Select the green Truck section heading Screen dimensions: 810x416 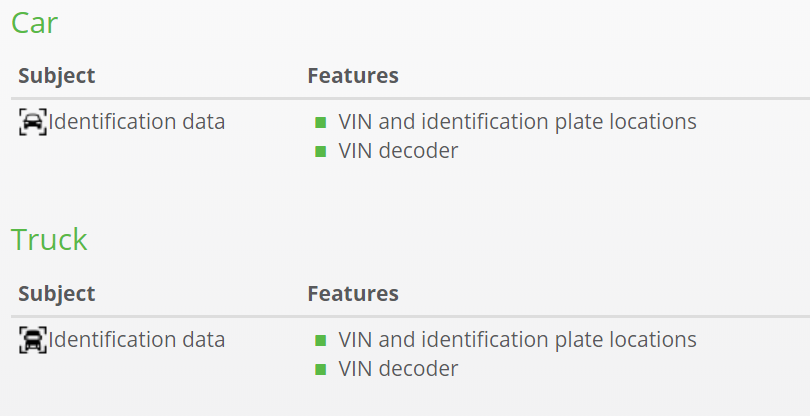click(49, 239)
